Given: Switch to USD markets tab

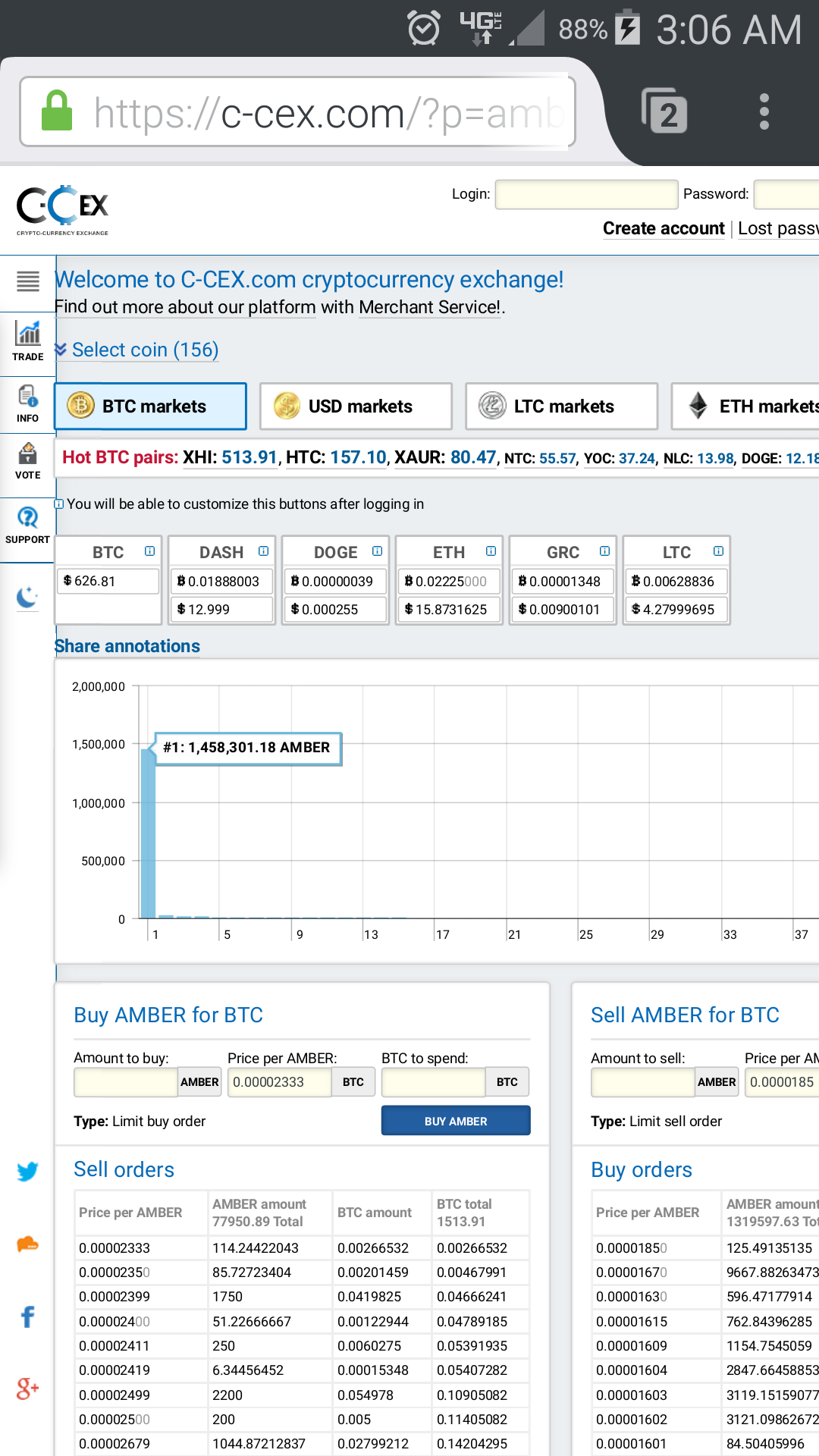Looking at the screenshot, I should [356, 406].
